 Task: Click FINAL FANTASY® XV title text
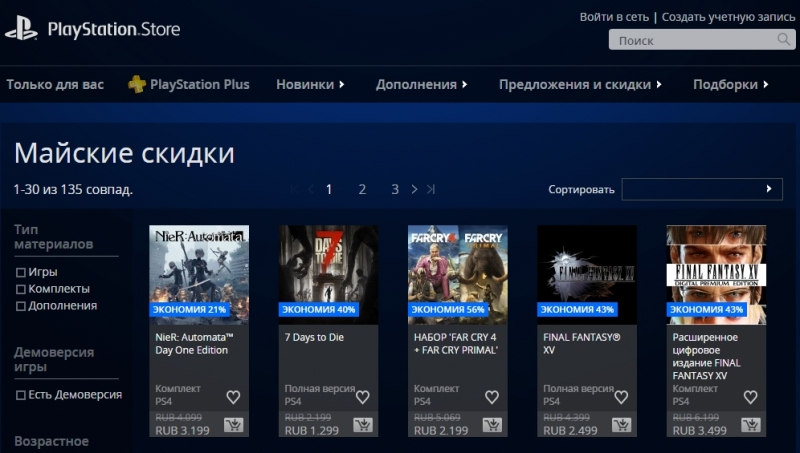(x=582, y=343)
